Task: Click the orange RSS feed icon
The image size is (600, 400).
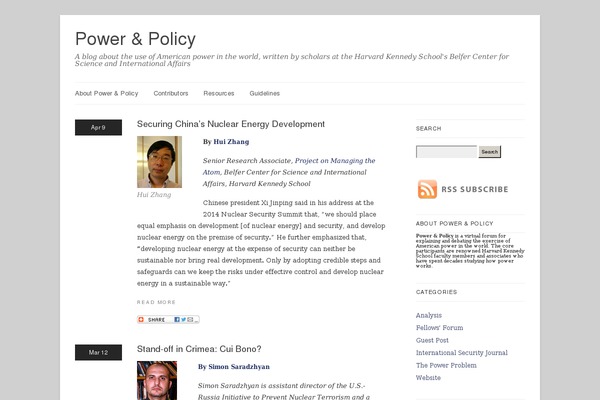Action: [427, 189]
